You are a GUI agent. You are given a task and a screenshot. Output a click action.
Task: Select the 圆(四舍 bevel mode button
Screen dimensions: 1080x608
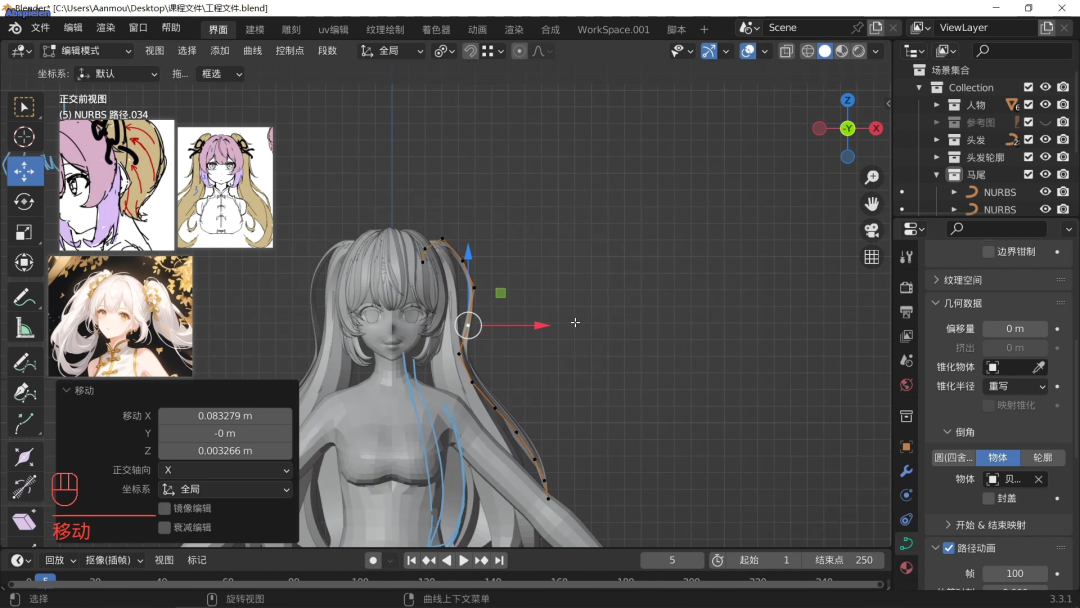pyautogui.click(x=954, y=458)
